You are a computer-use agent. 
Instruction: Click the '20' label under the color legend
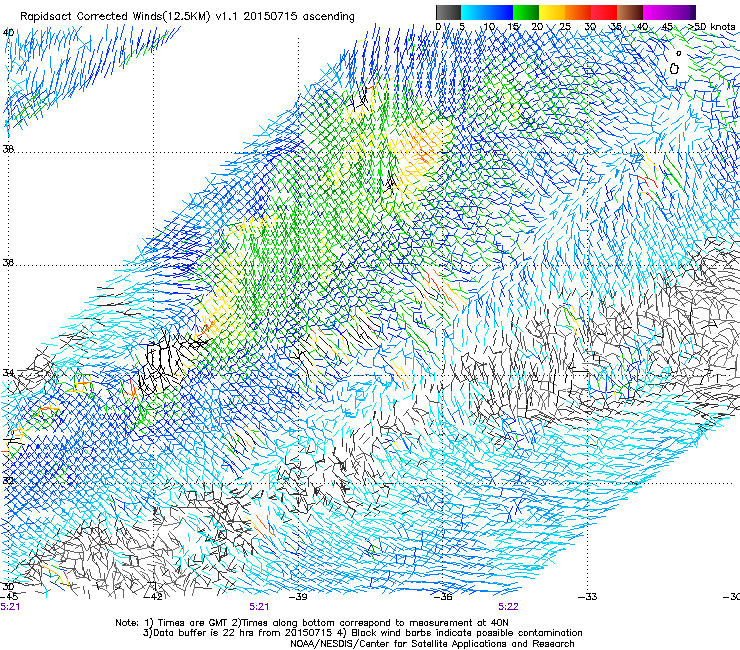click(x=538, y=26)
